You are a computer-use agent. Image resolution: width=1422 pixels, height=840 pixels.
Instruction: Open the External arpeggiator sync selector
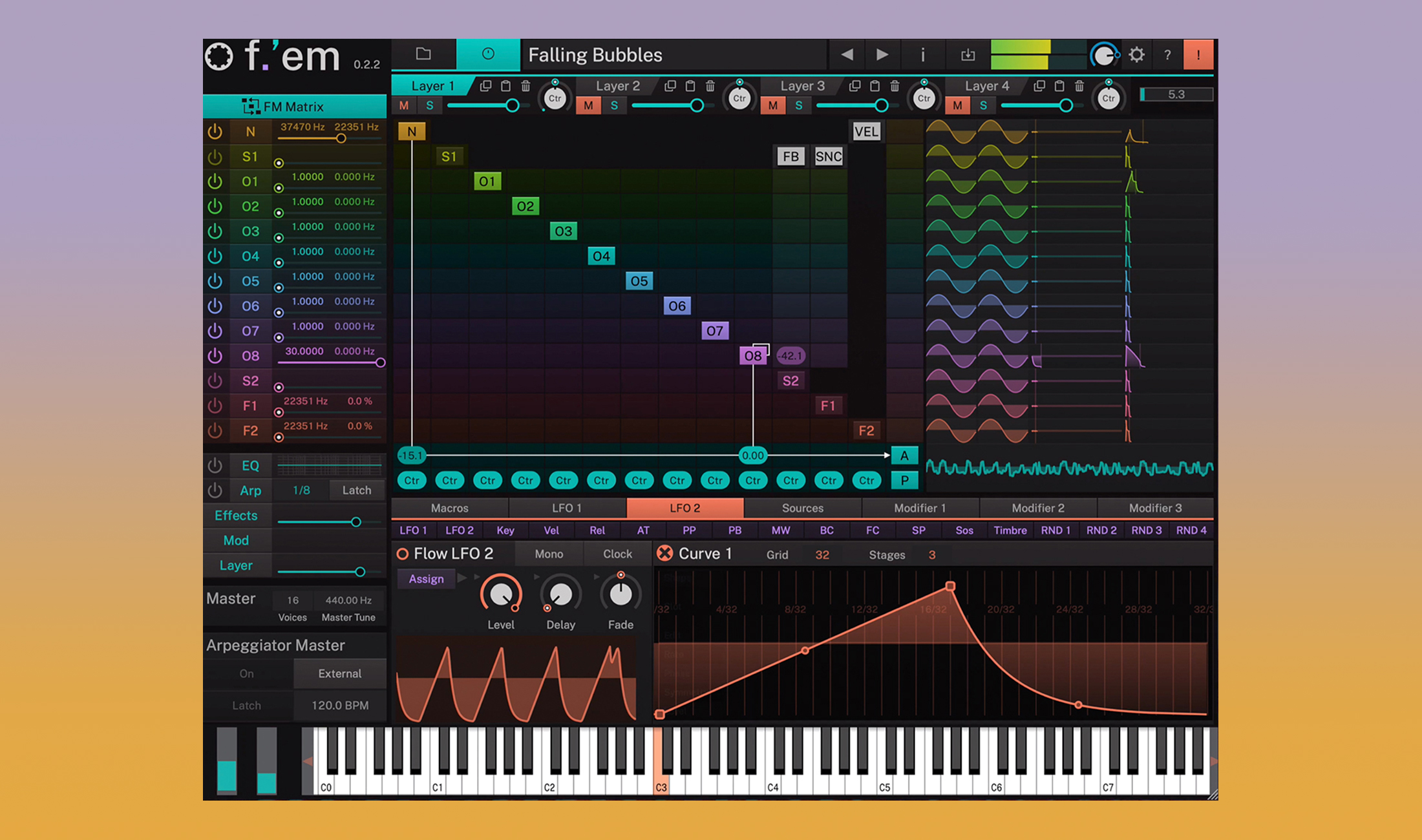coord(339,673)
